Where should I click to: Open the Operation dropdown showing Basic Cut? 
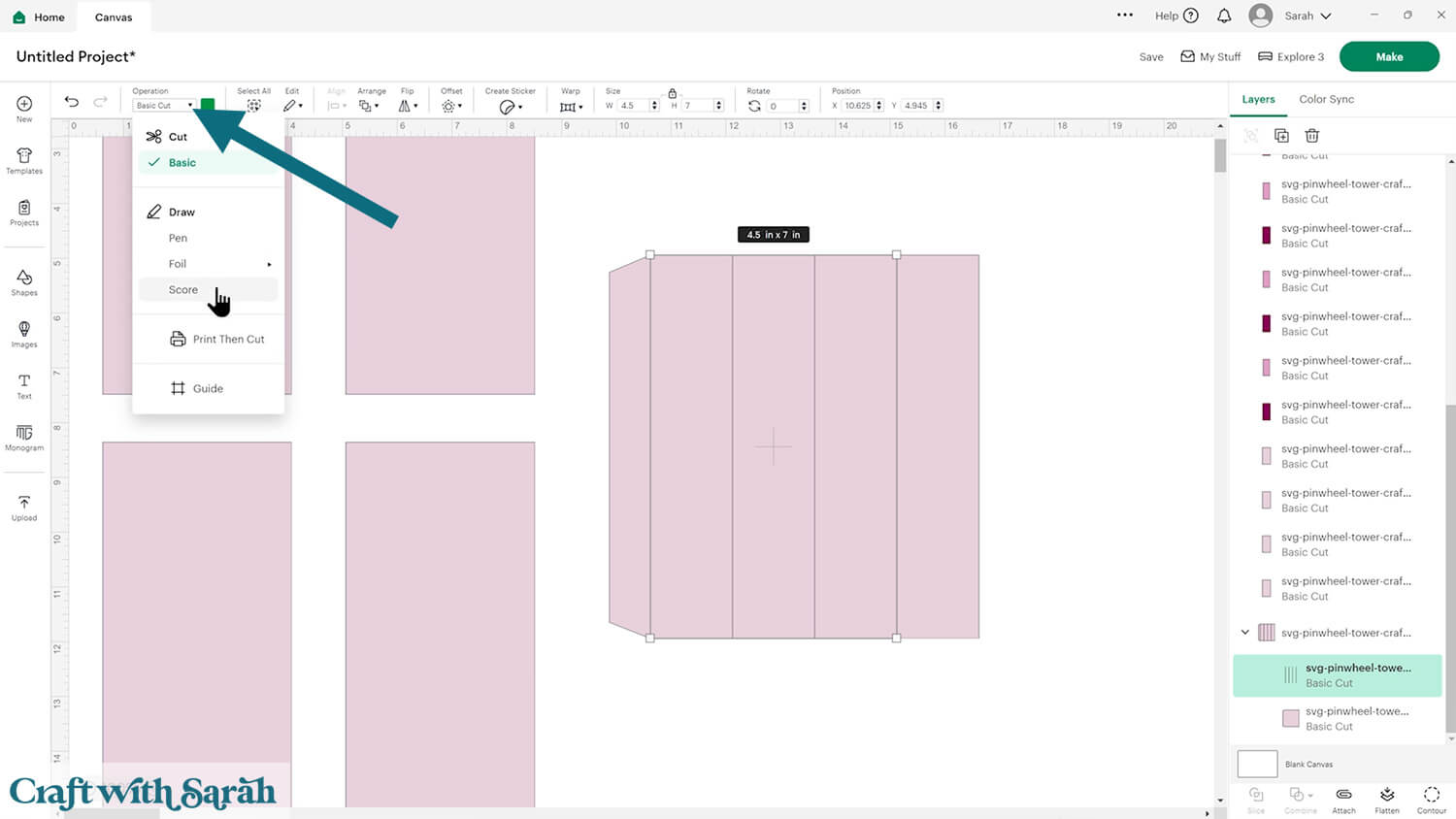pyautogui.click(x=164, y=106)
